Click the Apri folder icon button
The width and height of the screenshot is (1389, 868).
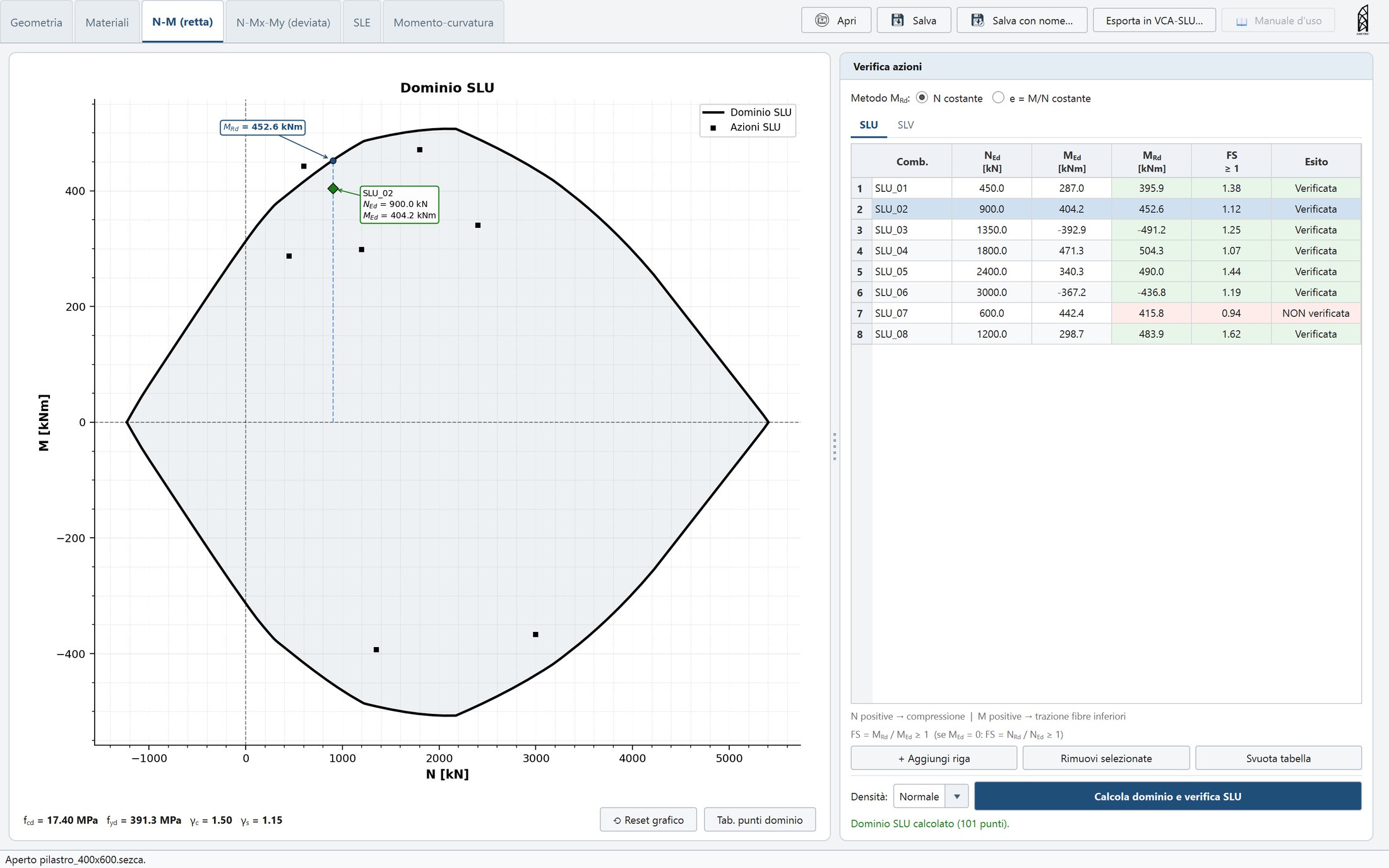[822, 20]
